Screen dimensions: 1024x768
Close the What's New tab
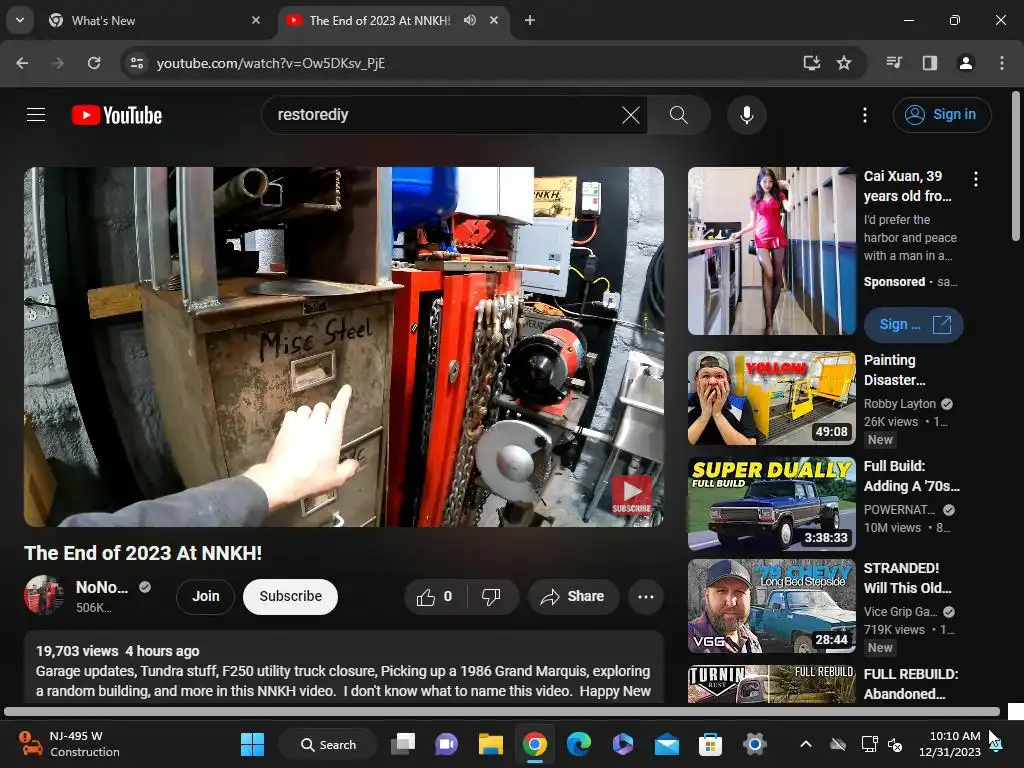[255, 20]
